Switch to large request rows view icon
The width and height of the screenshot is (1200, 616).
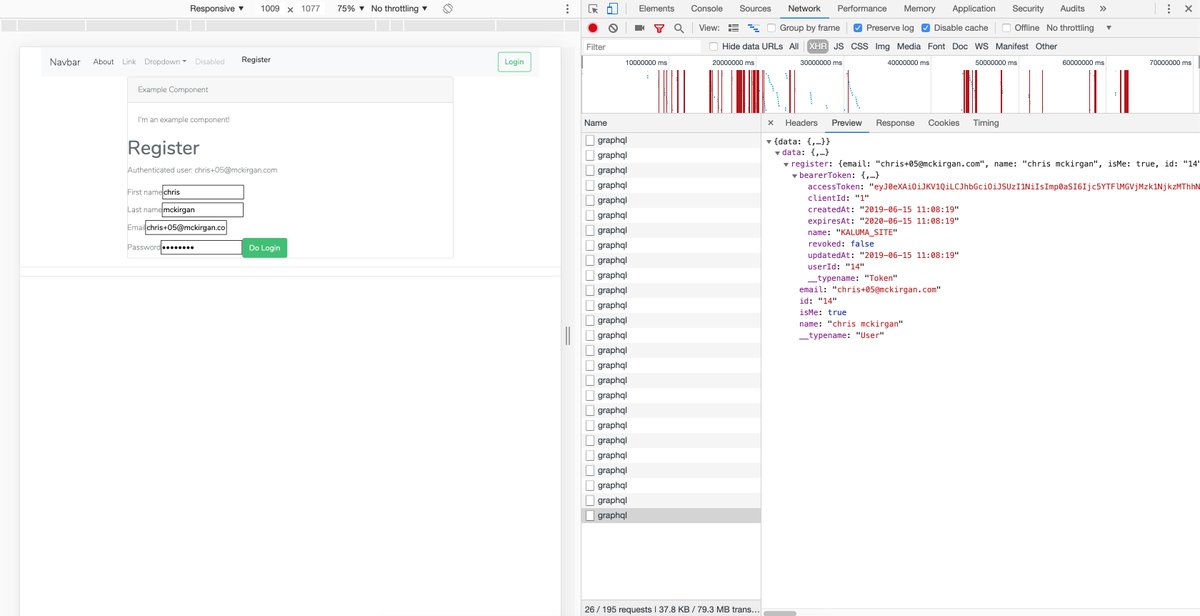tap(734, 28)
